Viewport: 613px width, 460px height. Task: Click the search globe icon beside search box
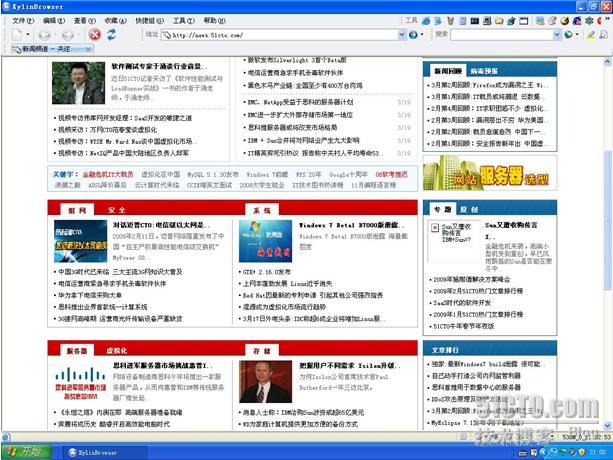[x=568, y=35]
